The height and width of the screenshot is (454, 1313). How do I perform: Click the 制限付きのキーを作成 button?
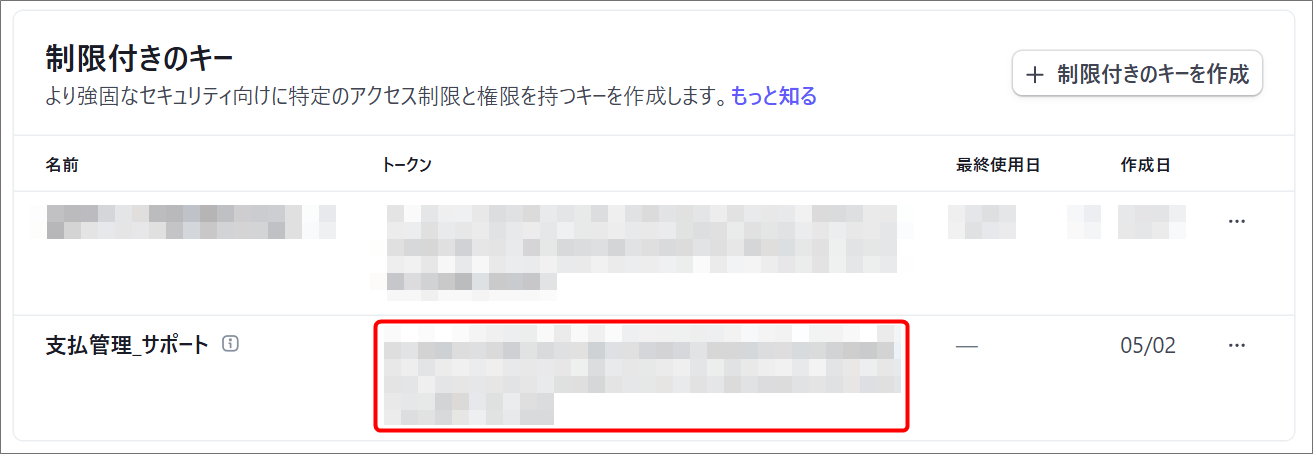coord(1138,74)
